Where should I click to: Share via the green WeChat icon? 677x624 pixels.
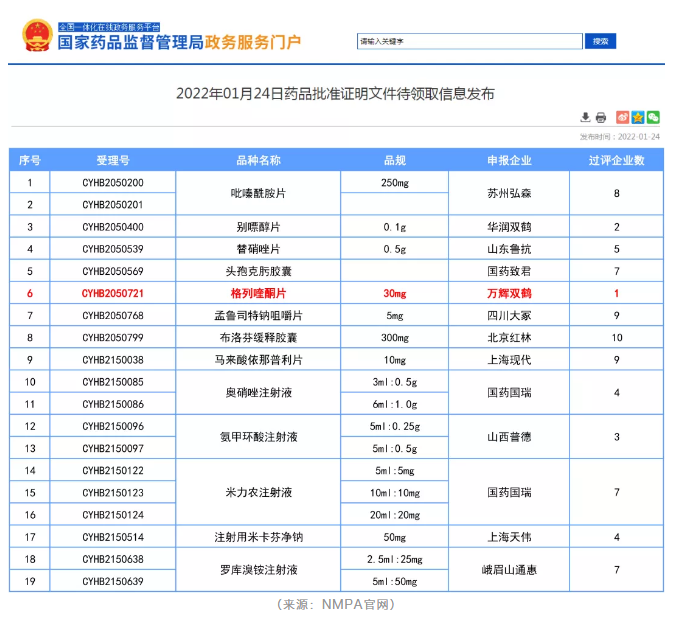click(653, 117)
